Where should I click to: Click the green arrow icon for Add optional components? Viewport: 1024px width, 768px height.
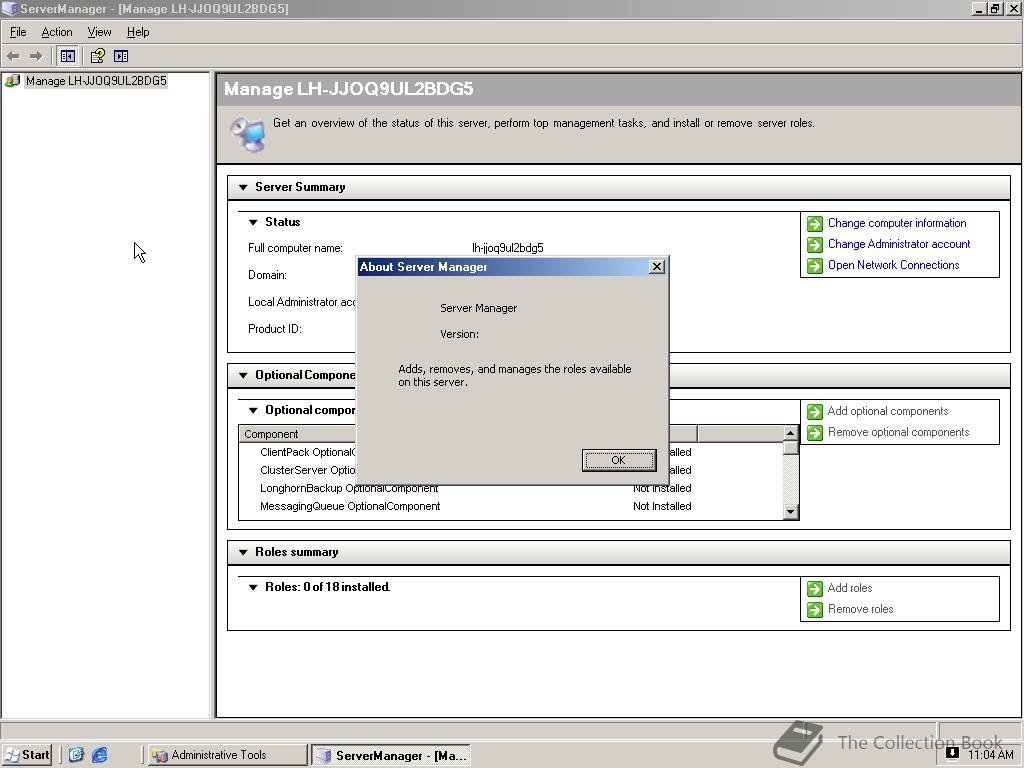click(814, 411)
